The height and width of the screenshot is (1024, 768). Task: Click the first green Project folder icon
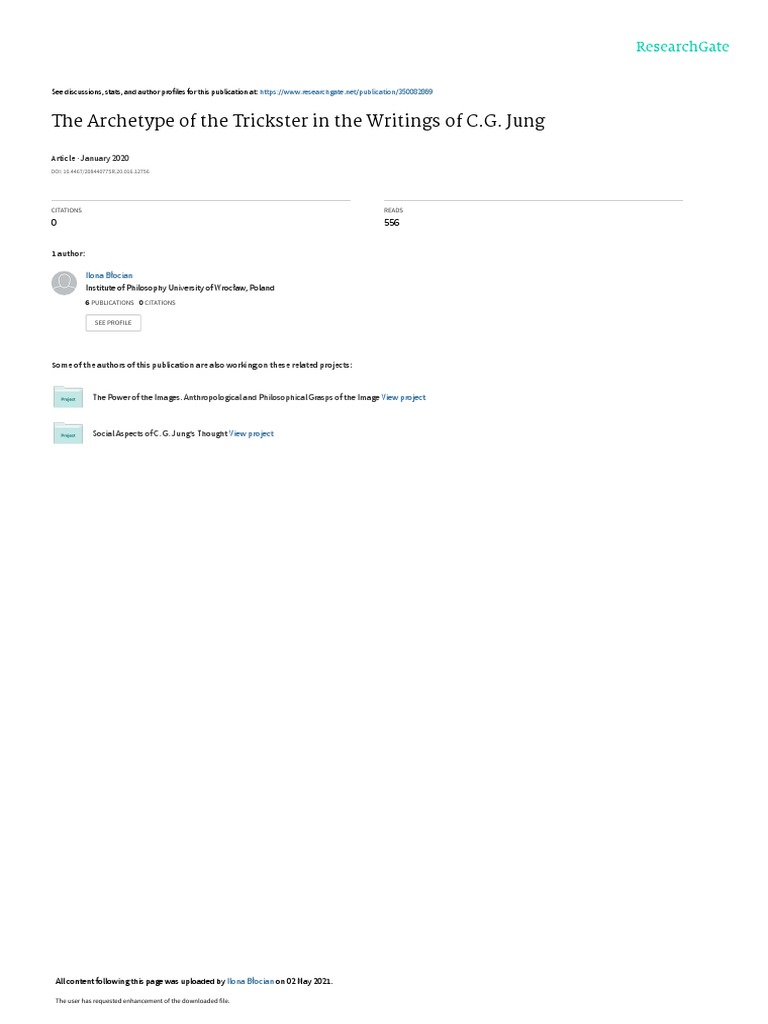(68, 397)
